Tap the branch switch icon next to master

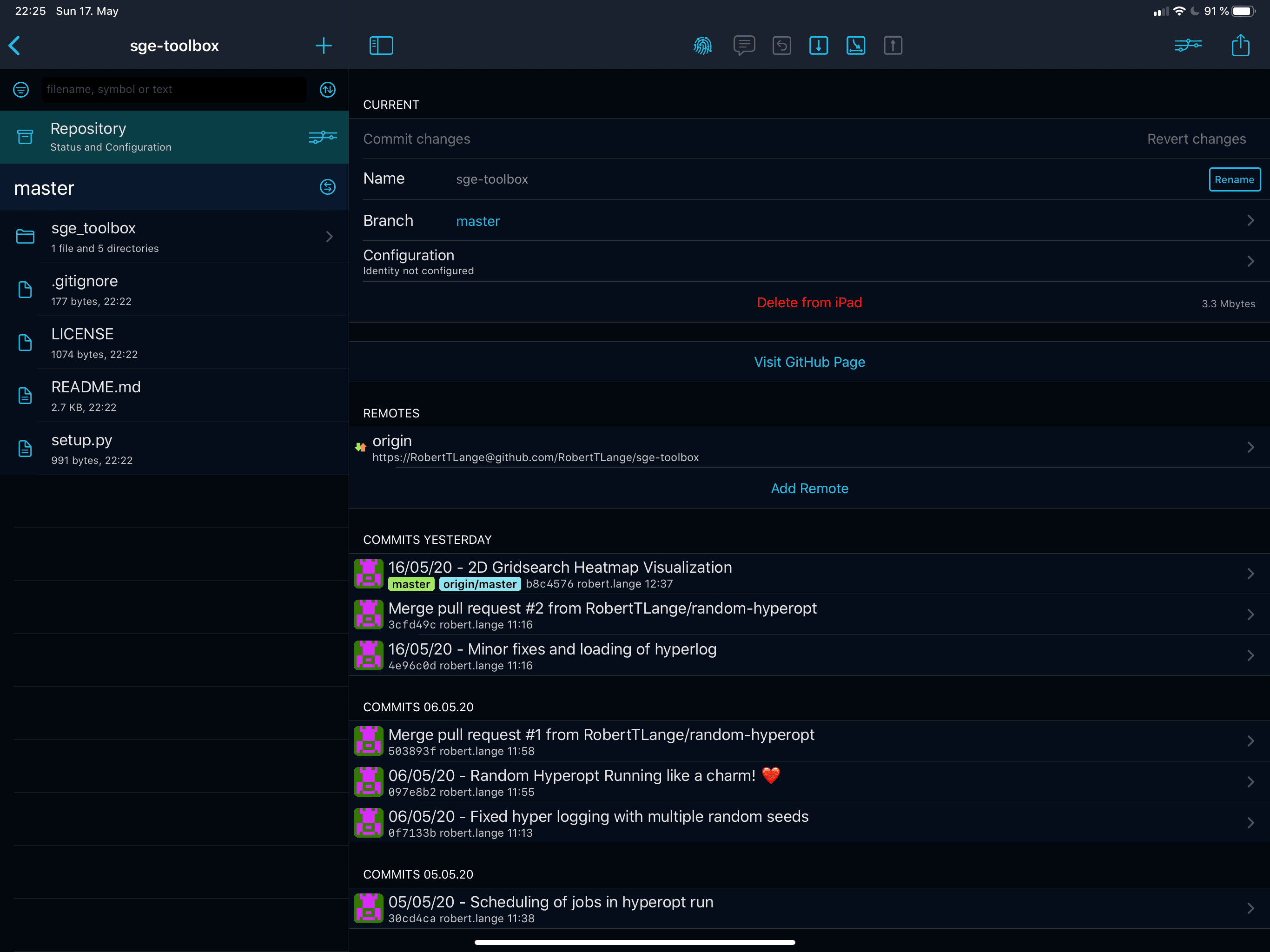(328, 187)
